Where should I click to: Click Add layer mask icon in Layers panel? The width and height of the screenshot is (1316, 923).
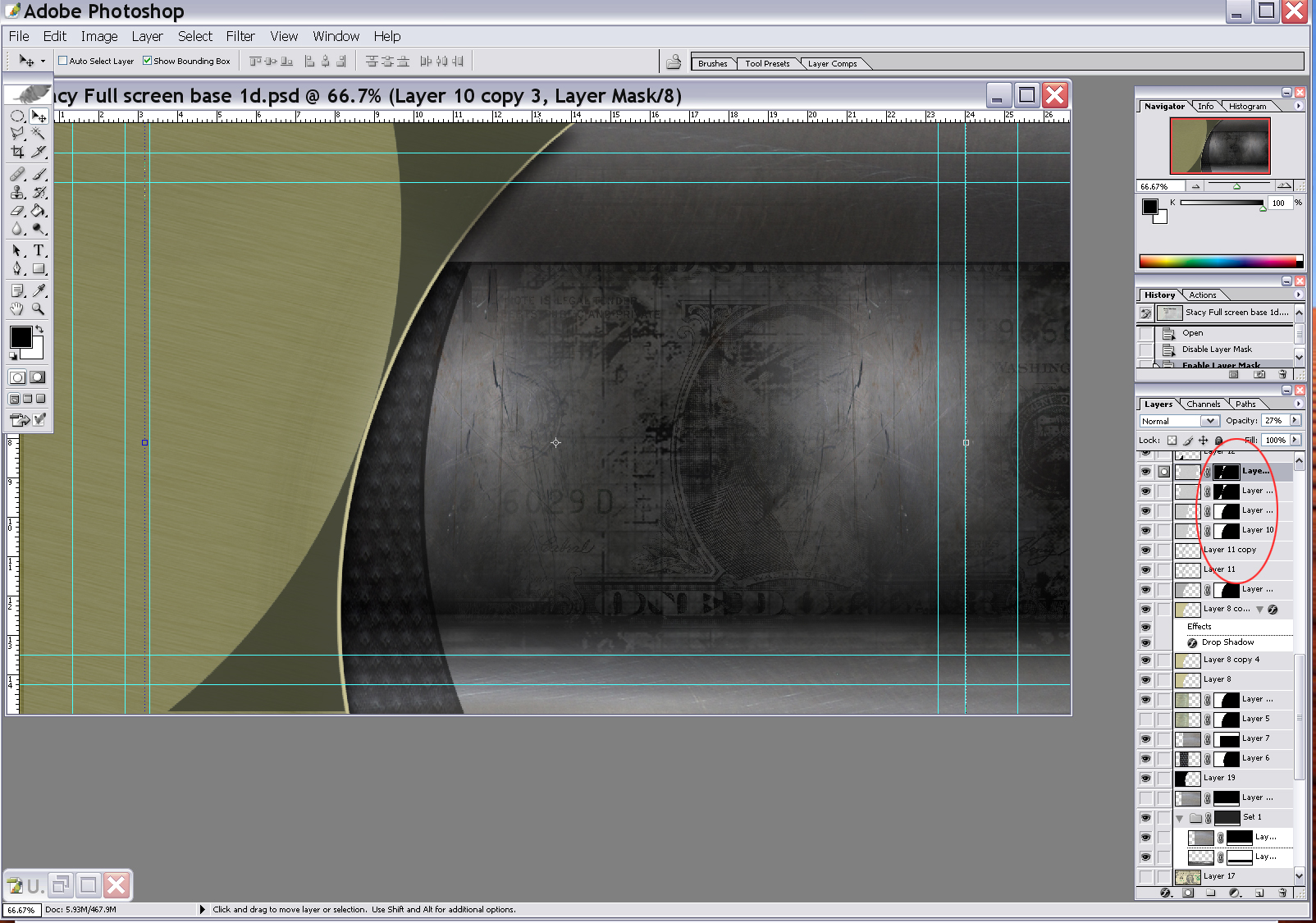1188,893
